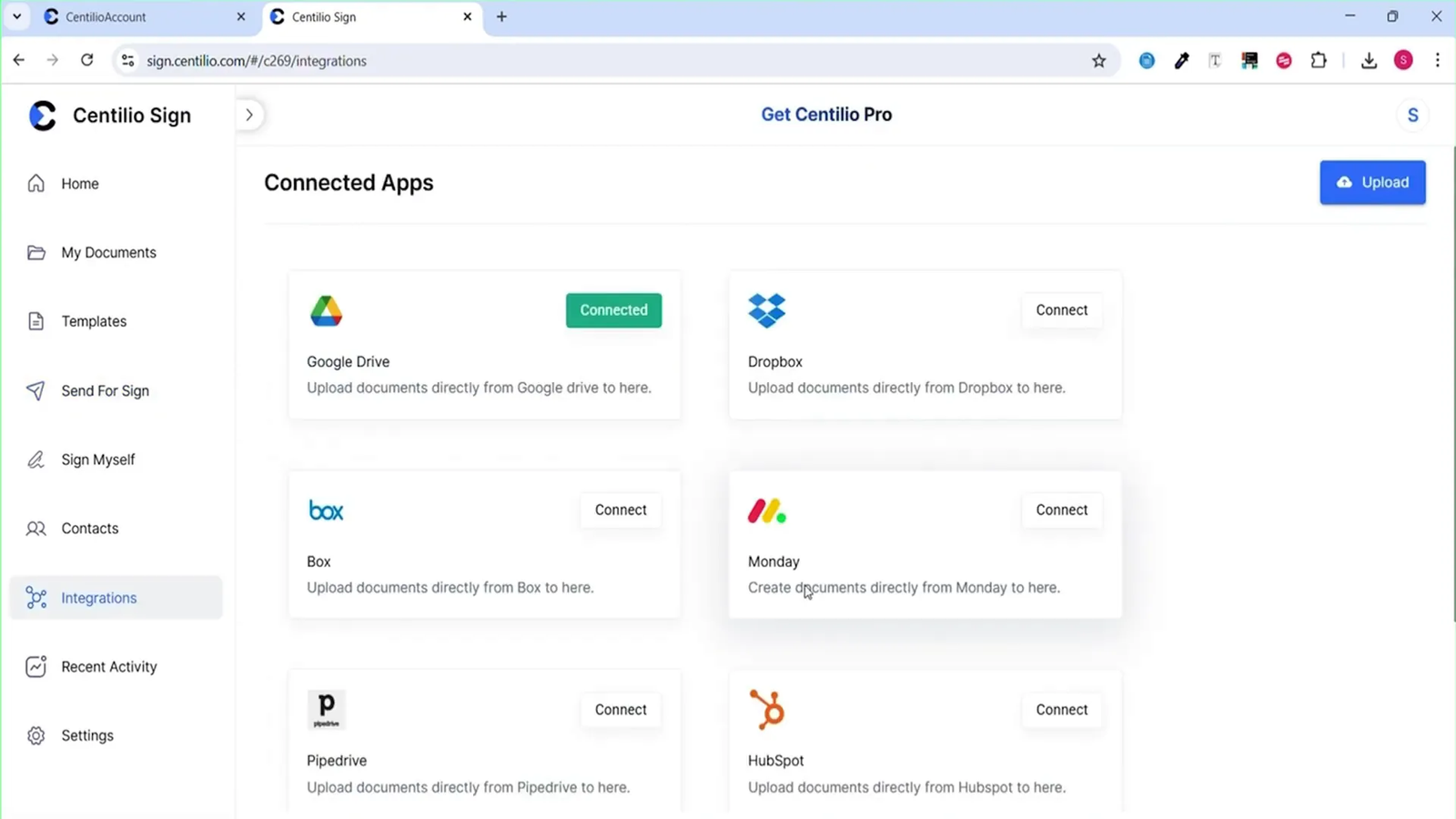1456x819 pixels.
Task: Connect the HubSpot integration
Action: (1061, 710)
